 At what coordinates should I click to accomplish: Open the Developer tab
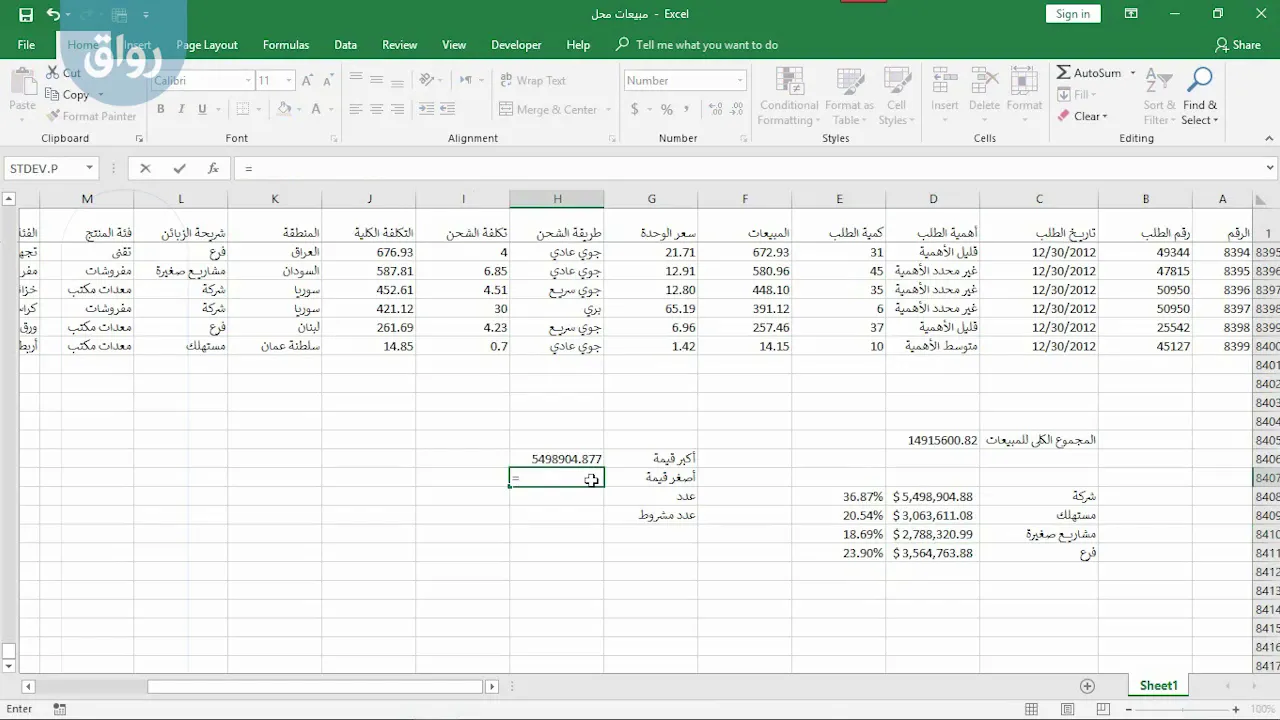pyautogui.click(x=516, y=45)
